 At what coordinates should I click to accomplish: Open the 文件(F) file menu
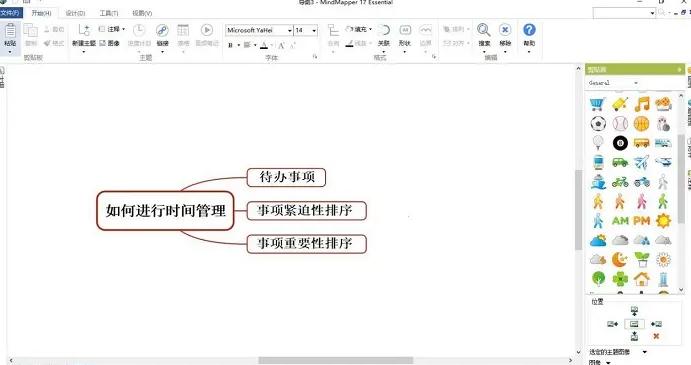tap(10, 13)
